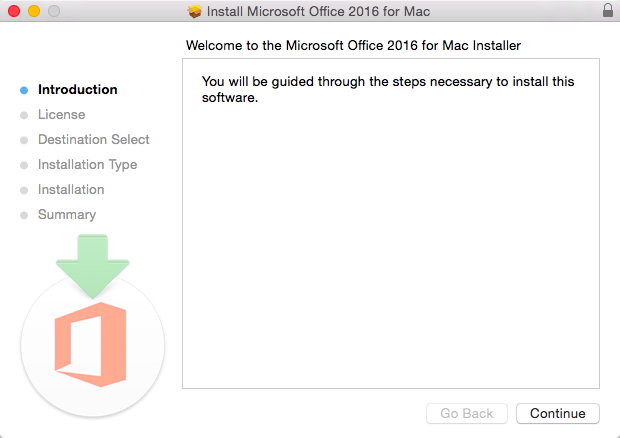Minimize the installer with the yellow button
The image size is (620, 438).
click(33, 11)
